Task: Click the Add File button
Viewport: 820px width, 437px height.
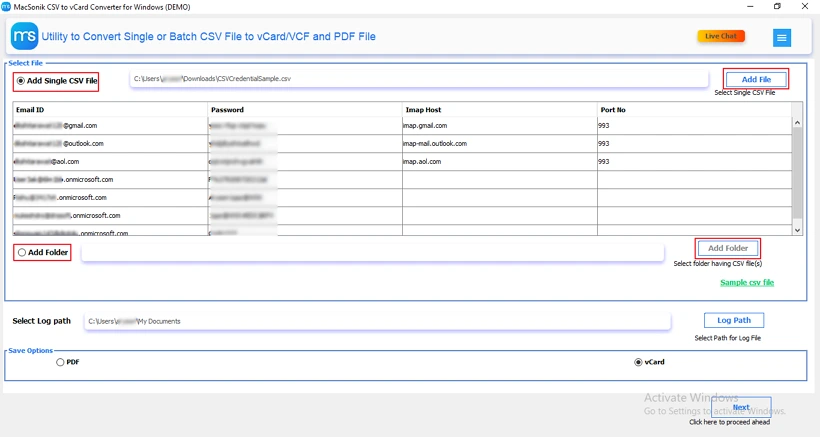Action: tap(756, 79)
